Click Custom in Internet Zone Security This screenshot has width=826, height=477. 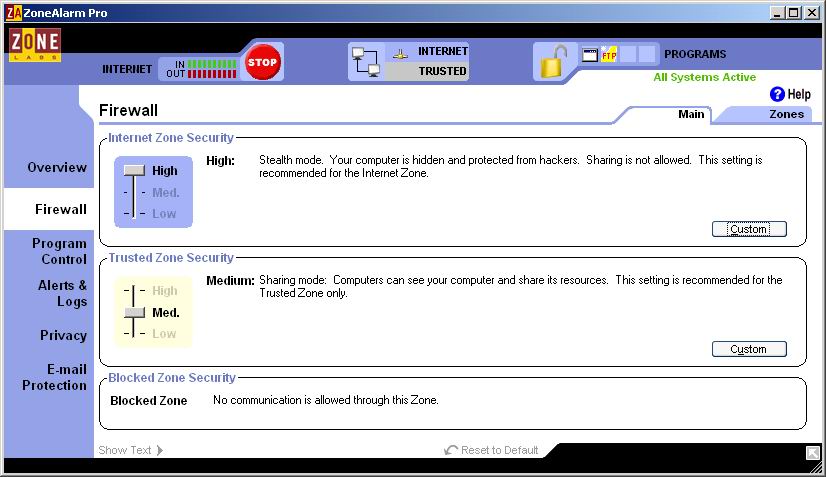point(749,229)
